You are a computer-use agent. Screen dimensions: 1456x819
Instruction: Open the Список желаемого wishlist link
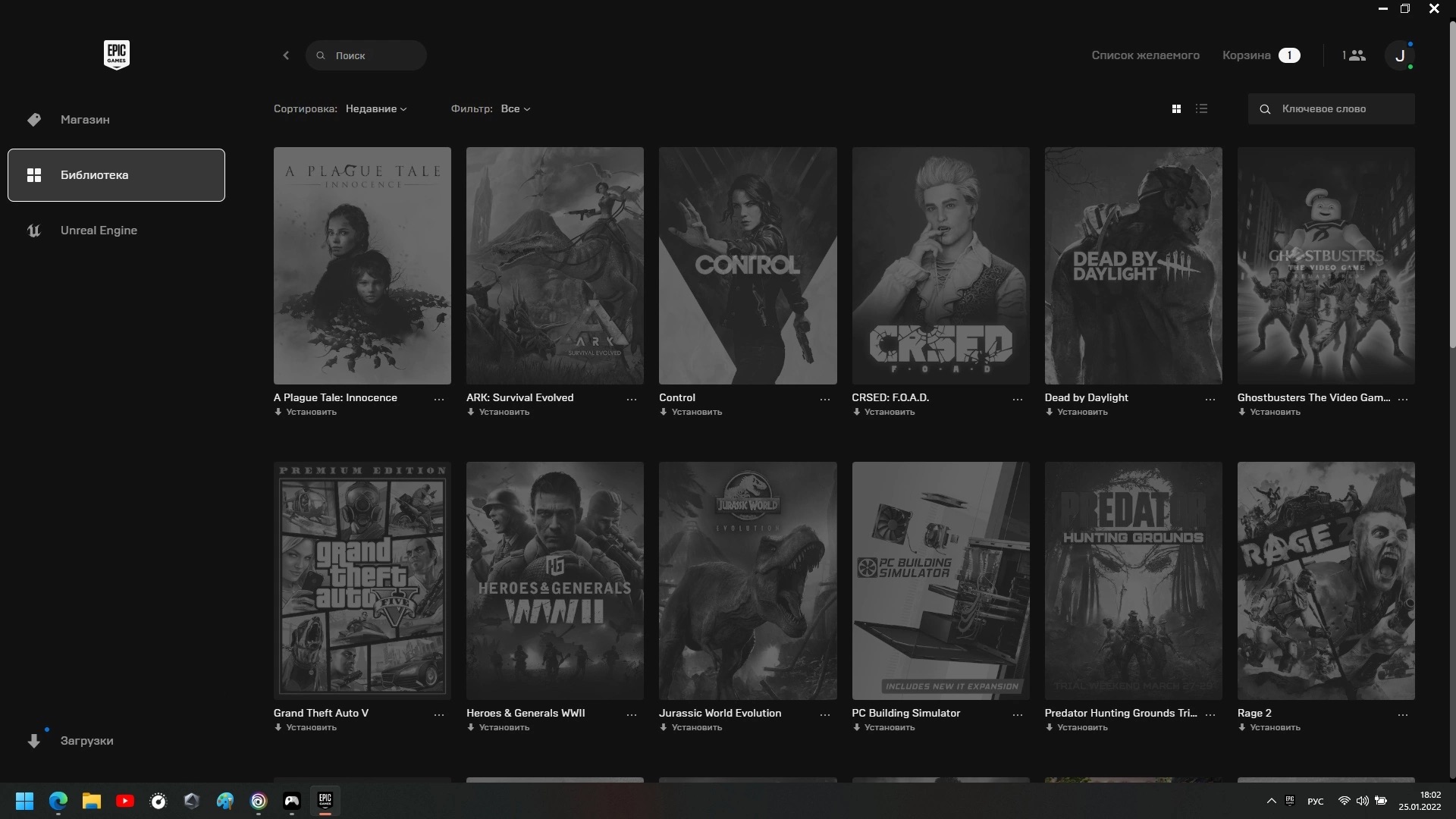pyautogui.click(x=1145, y=55)
